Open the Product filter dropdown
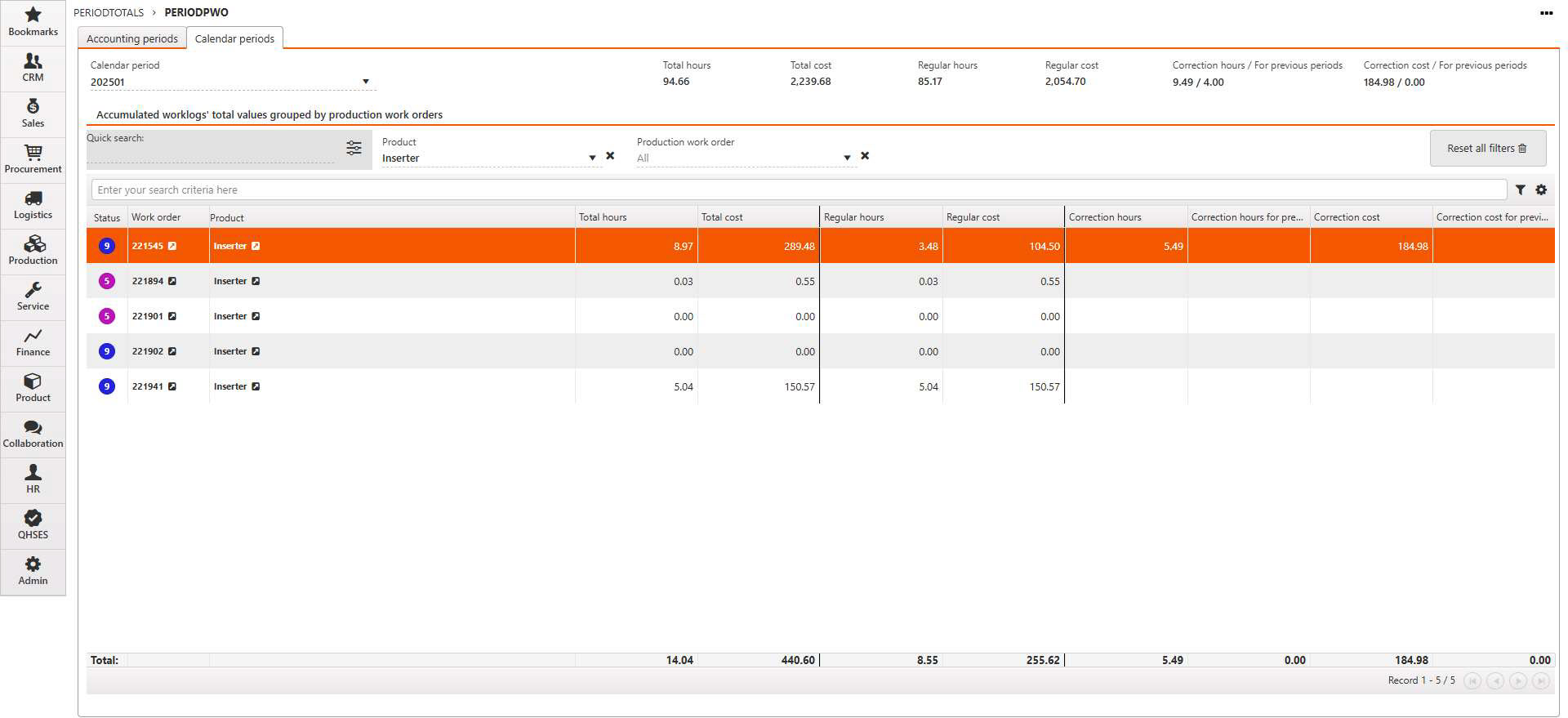Screen dimensions: 1568x718 (592, 158)
